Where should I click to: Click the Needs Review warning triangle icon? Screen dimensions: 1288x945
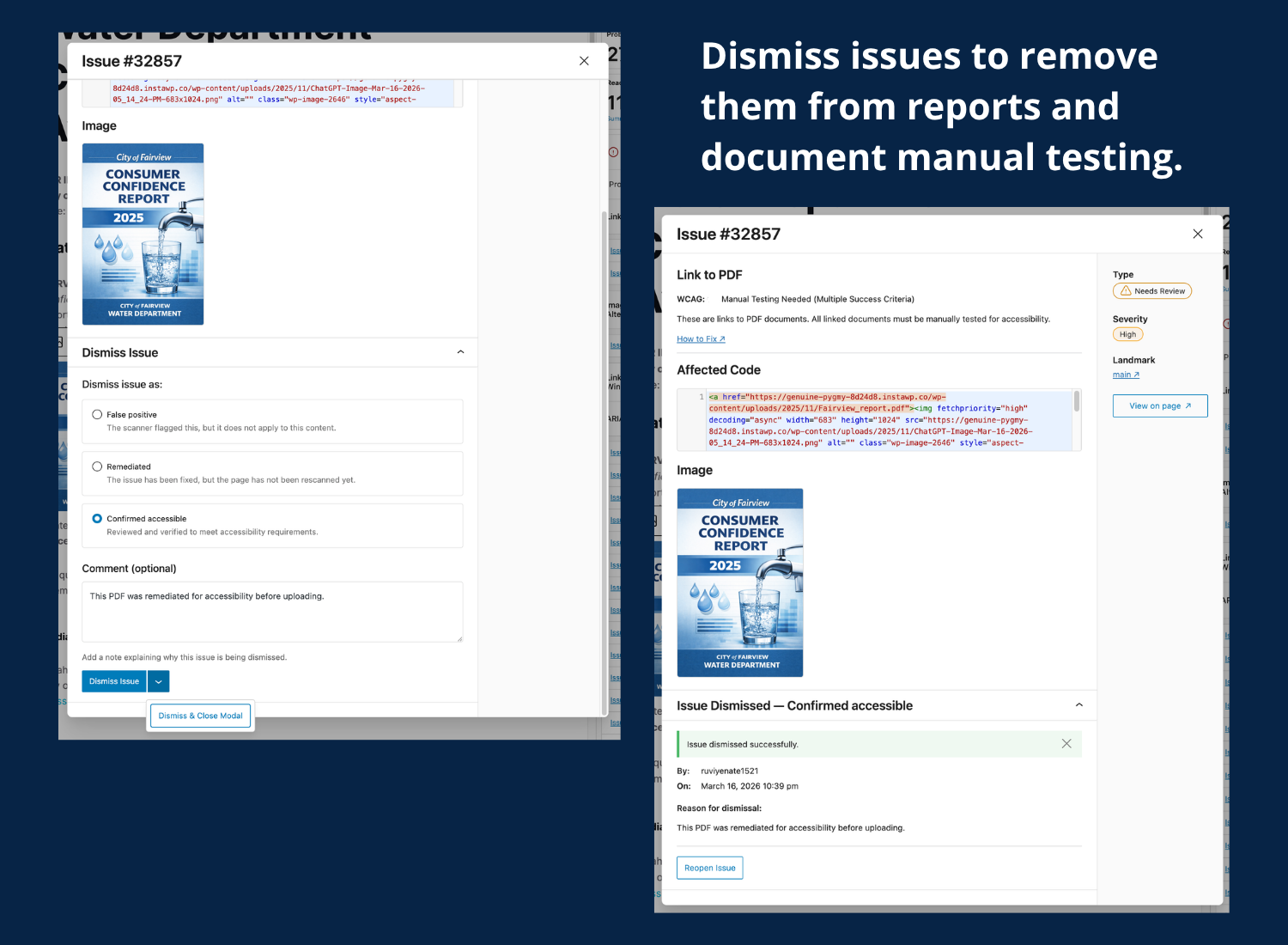tap(1126, 291)
